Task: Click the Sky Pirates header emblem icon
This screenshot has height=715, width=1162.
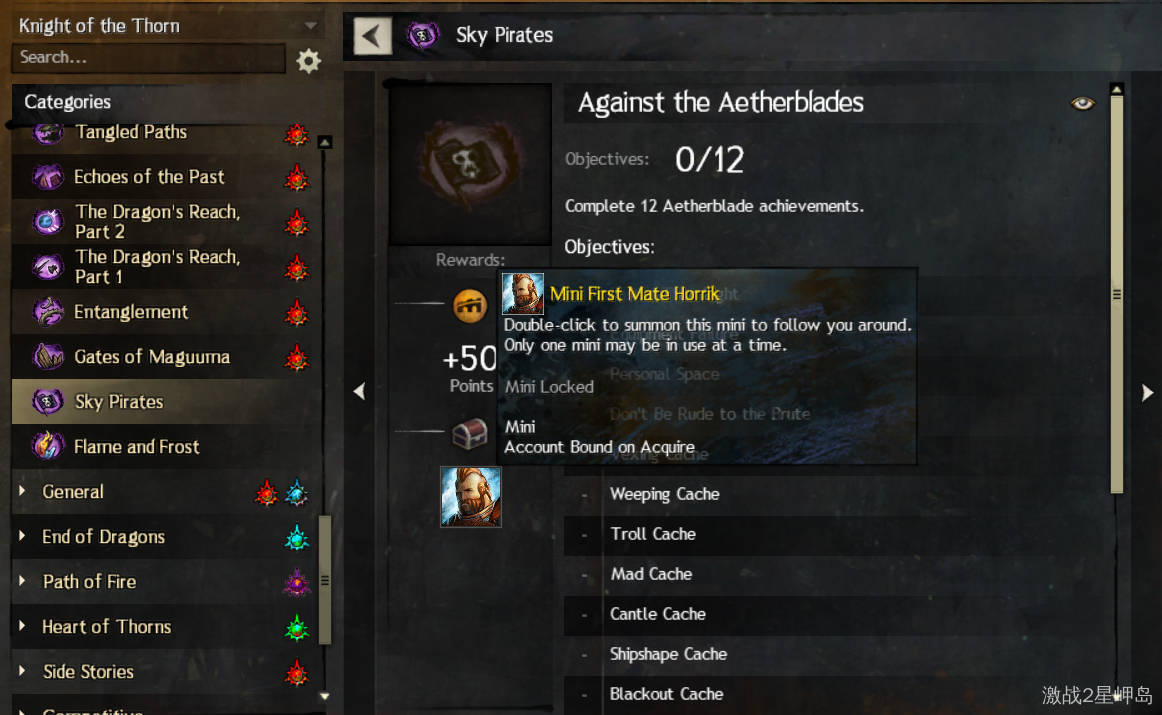Action: [422, 35]
